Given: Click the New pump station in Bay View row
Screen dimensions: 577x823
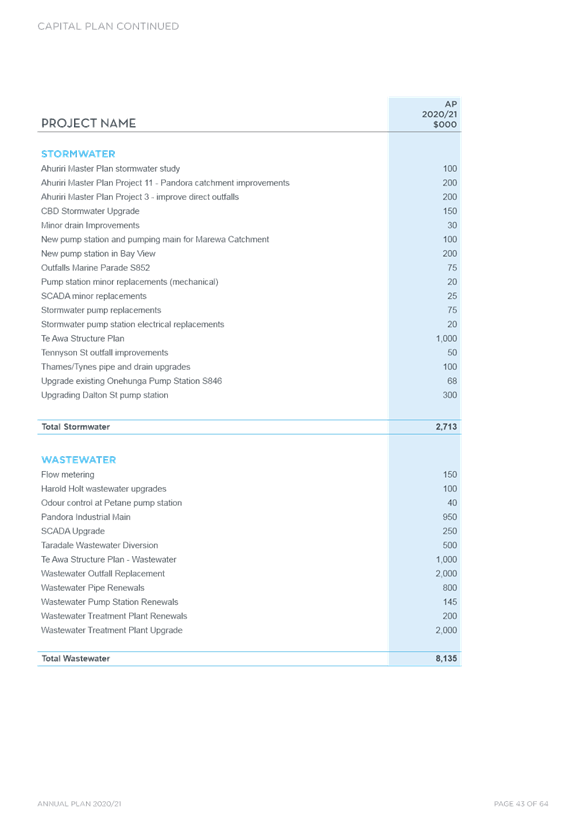Looking at the screenshot, I should [249, 254].
